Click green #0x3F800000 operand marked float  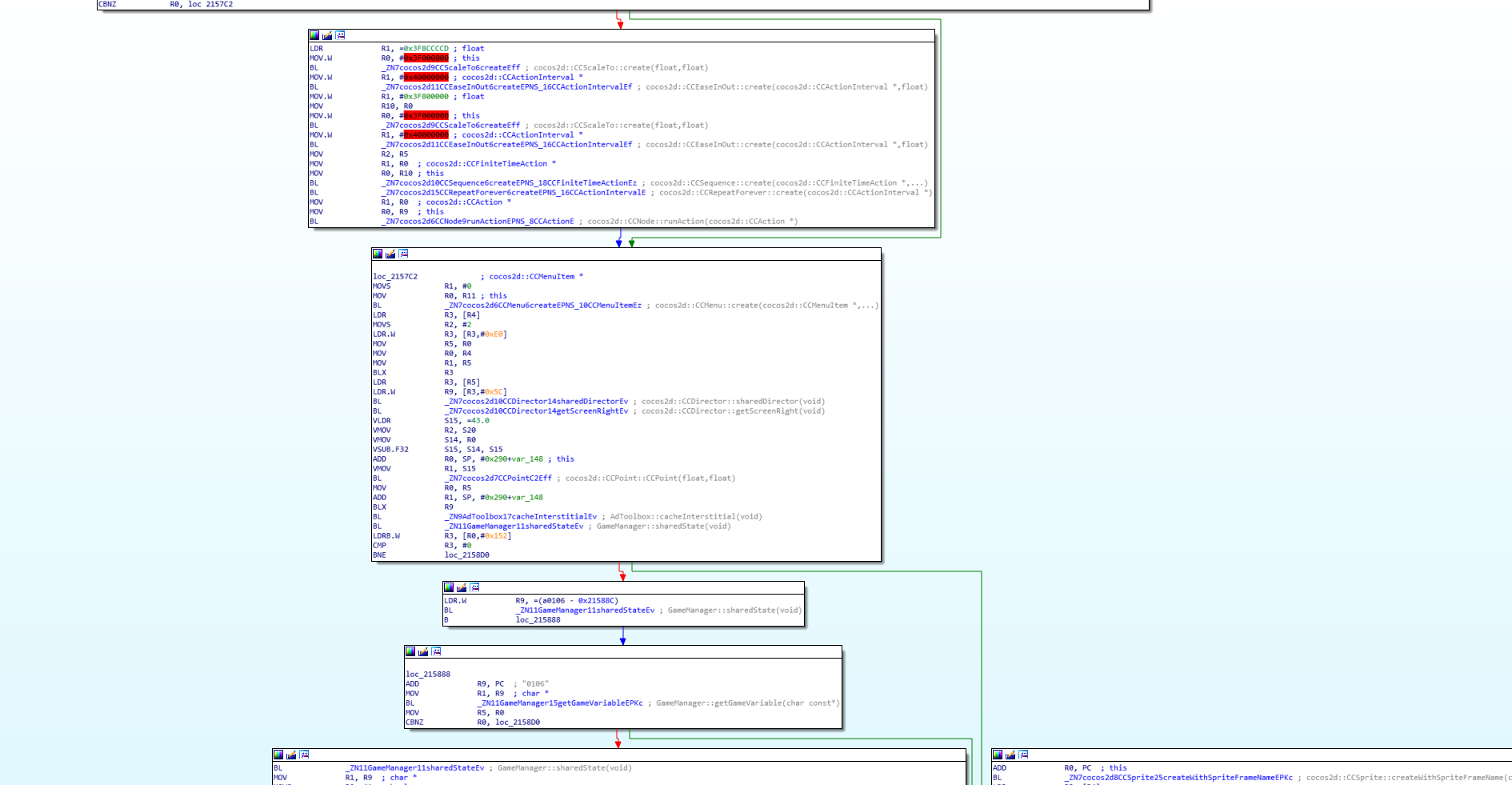click(x=424, y=97)
